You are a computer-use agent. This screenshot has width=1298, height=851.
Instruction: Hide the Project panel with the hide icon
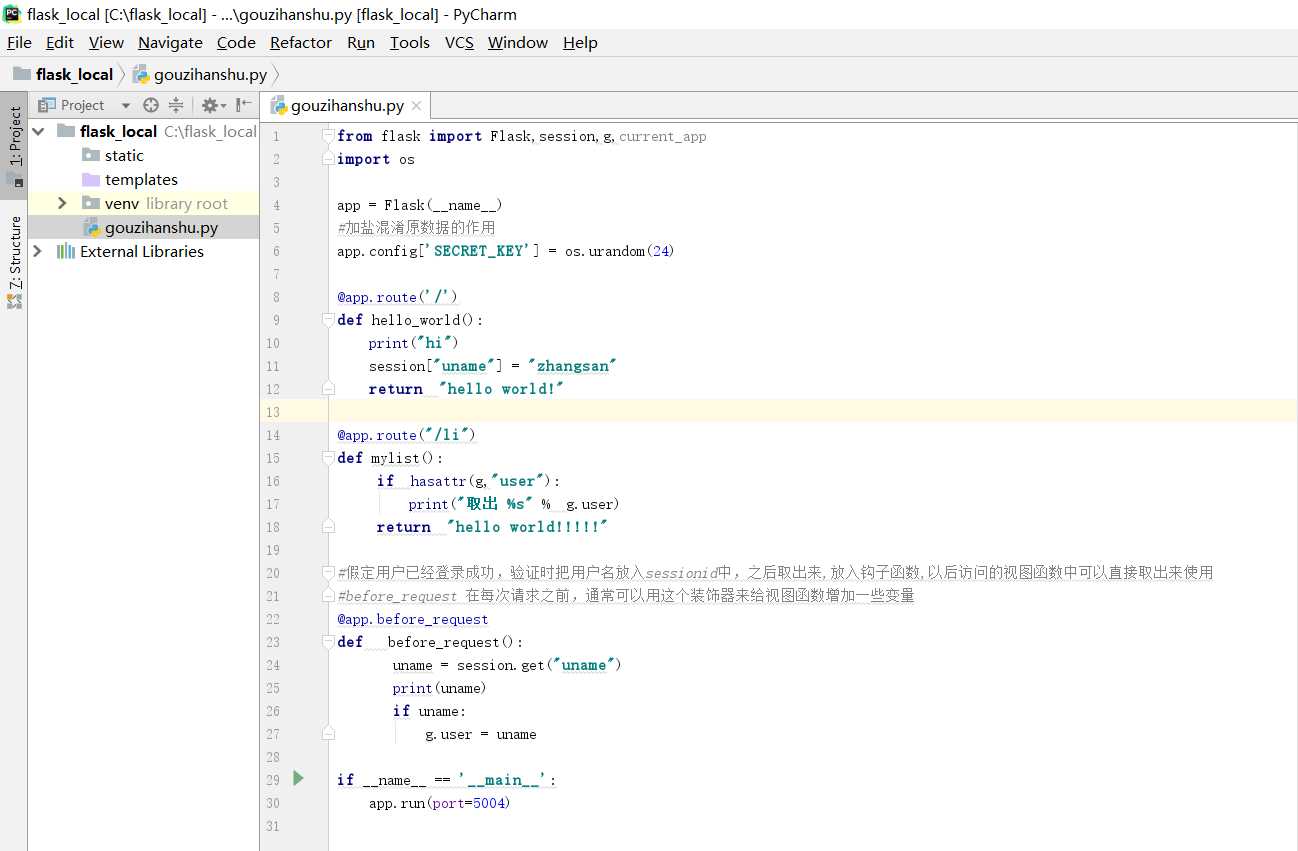point(244,105)
